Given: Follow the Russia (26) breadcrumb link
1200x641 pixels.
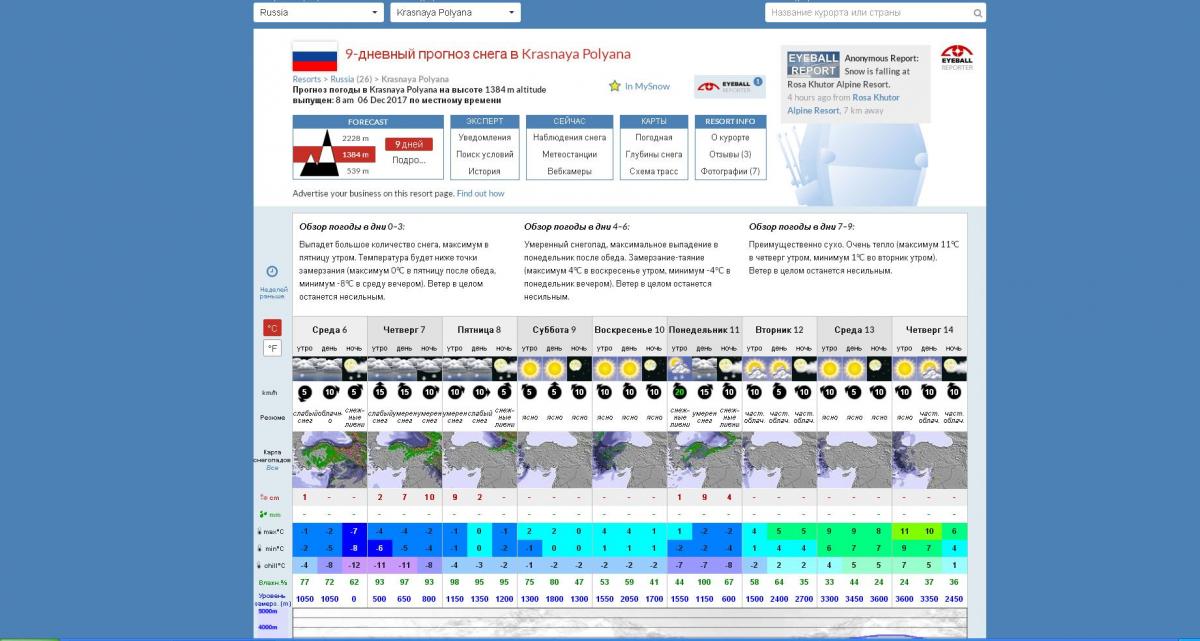Looking at the screenshot, I should [x=351, y=79].
